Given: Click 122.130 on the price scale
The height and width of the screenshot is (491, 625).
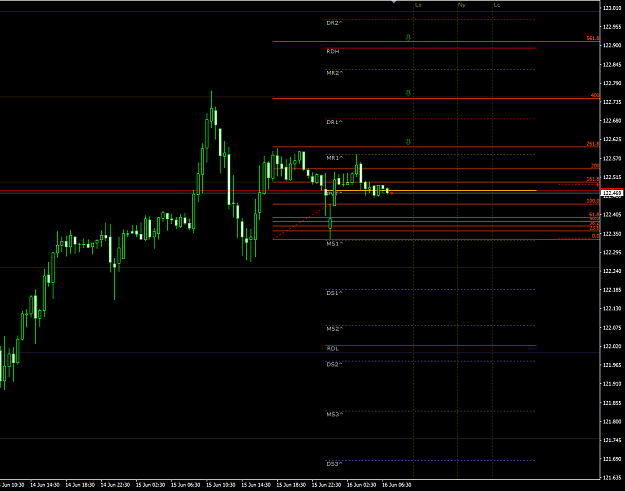Looking at the screenshot, I should coord(612,308).
